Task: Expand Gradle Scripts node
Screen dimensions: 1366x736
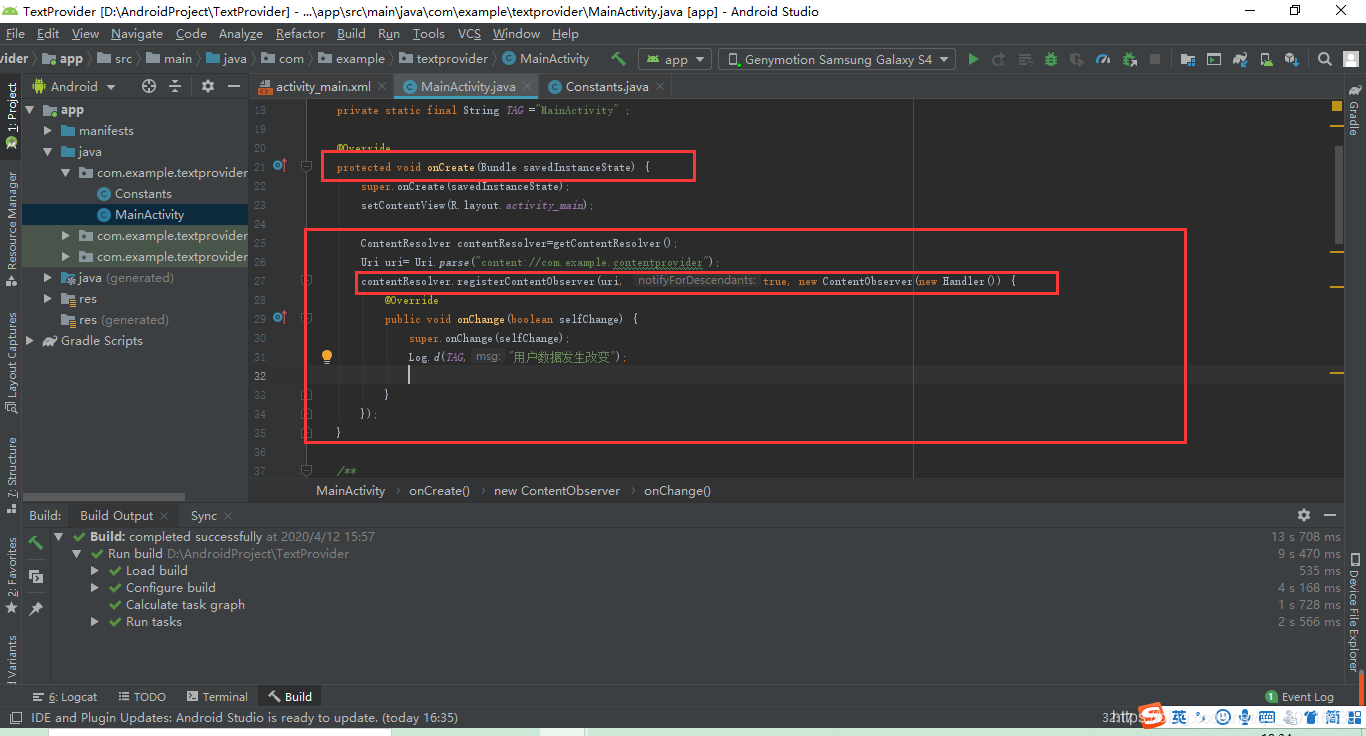Action: [30, 341]
